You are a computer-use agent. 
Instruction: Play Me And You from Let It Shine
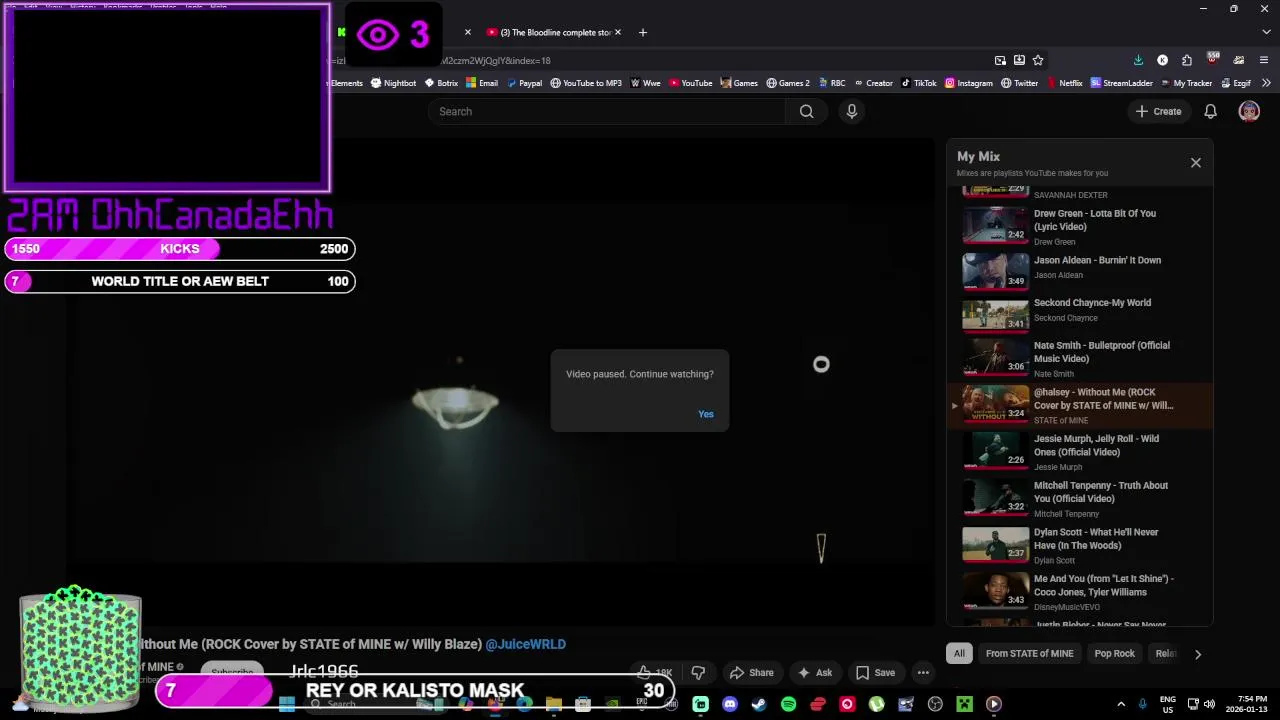(1080, 591)
